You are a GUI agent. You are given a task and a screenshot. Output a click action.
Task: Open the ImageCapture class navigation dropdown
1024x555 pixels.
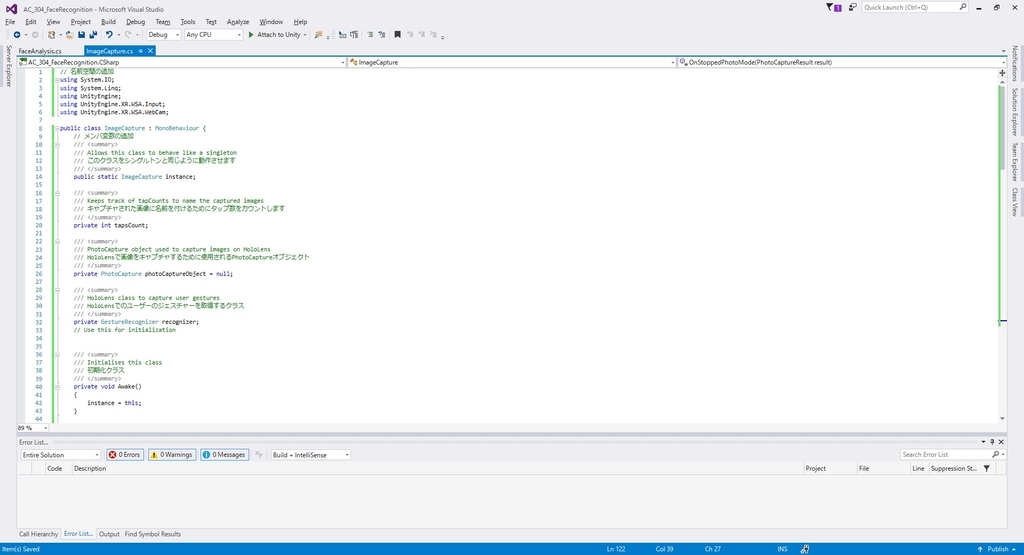click(x=512, y=62)
